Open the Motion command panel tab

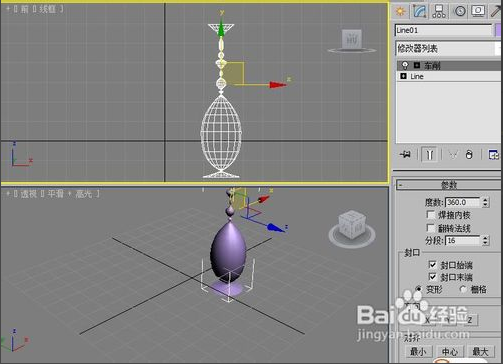pyautogui.click(x=460, y=11)
